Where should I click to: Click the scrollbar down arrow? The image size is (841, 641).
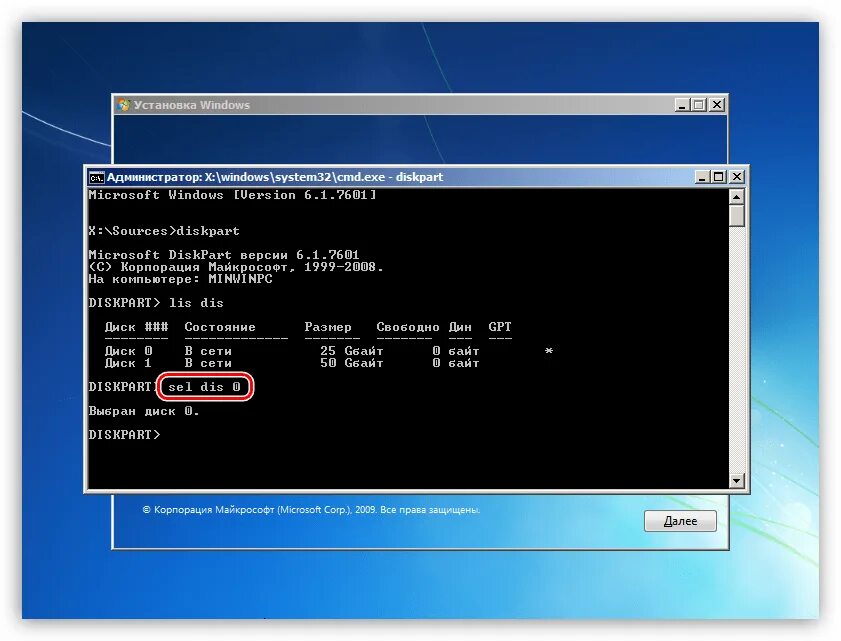tap(736, 478)
